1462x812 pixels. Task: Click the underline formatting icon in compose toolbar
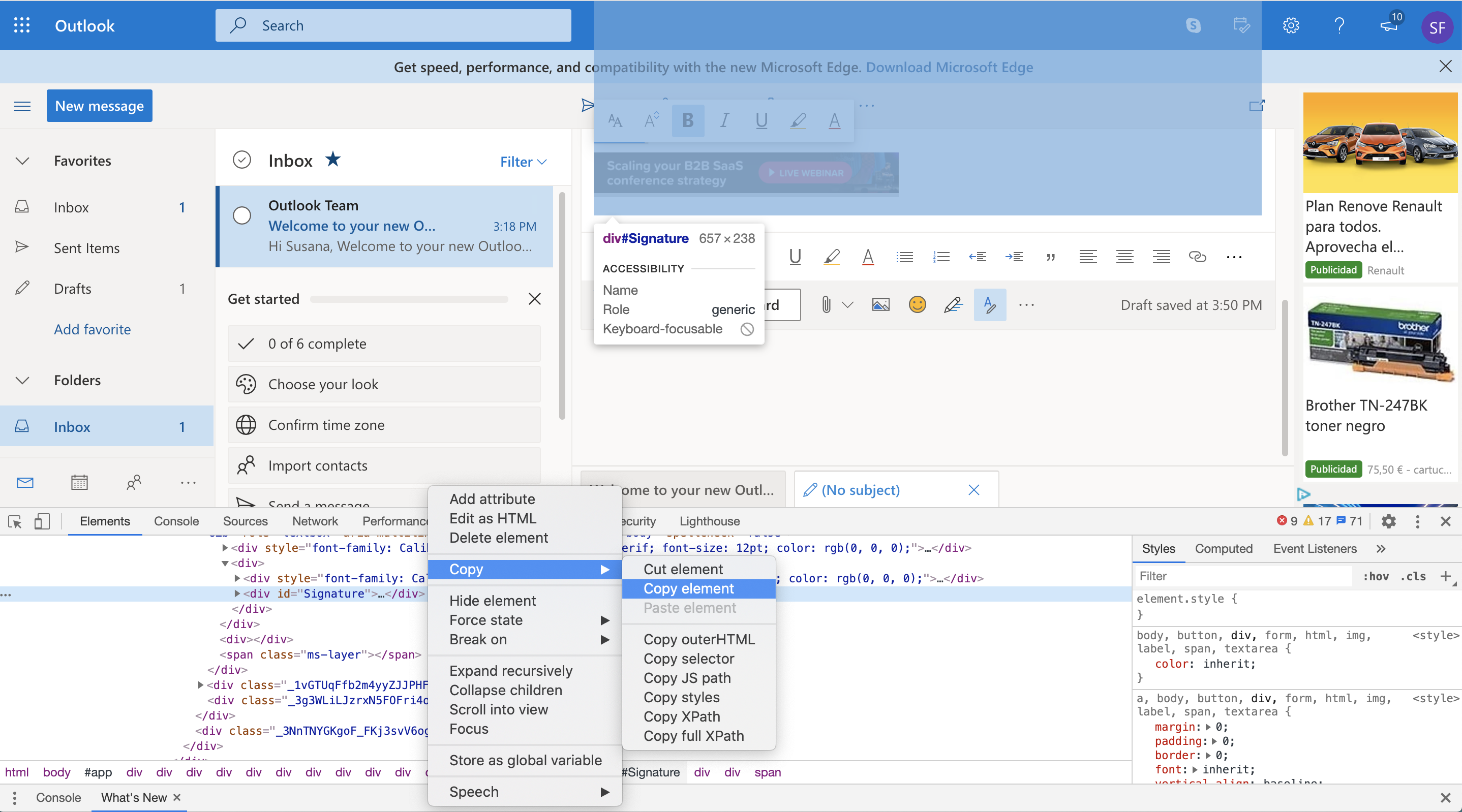[x=795, y=257]
